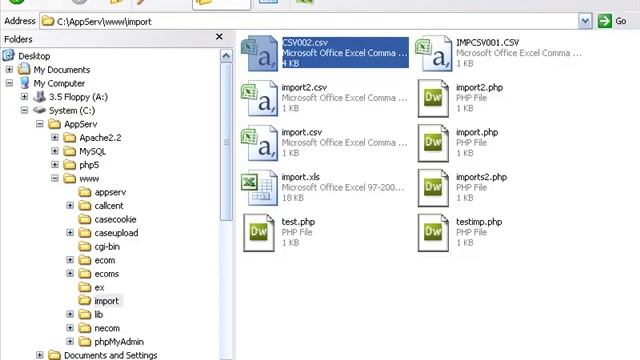Select the import.php Dreamweaver icon
The image size is (640, 360).
click(x=433, y=143)
